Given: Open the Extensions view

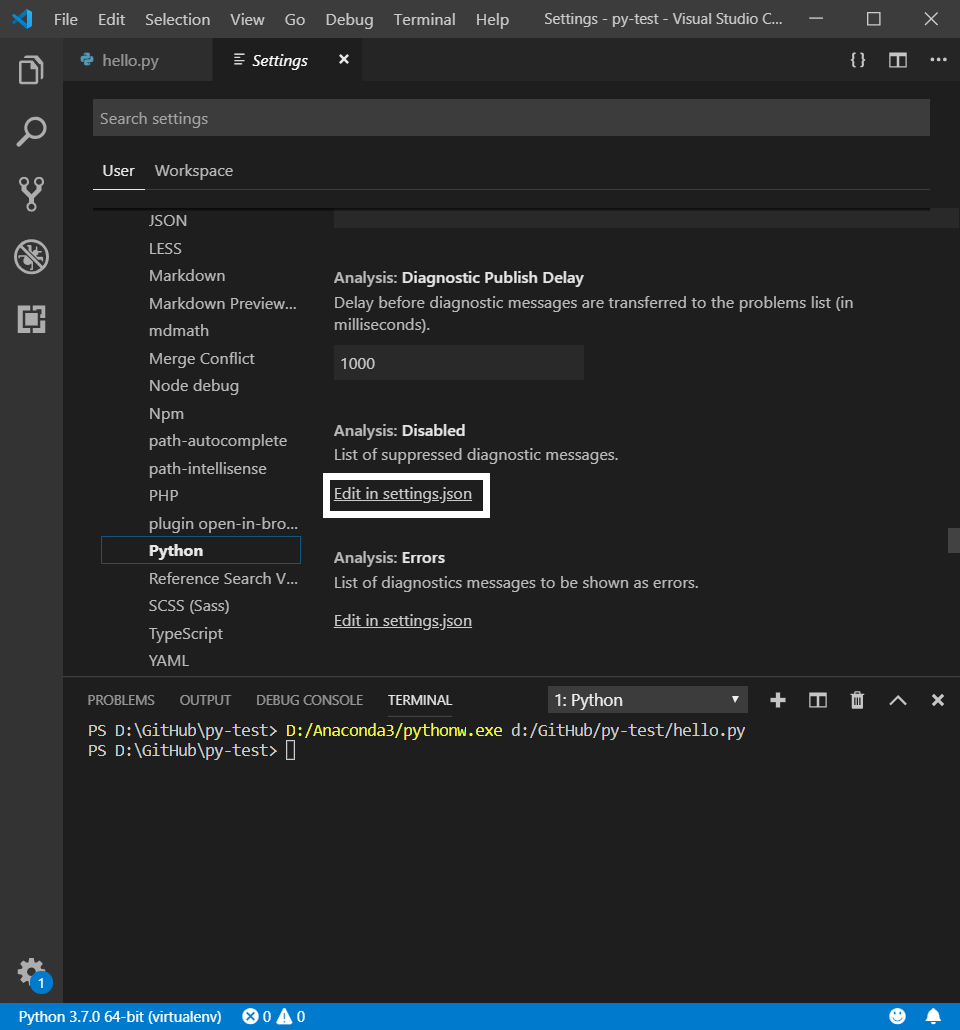Looking at the screenshot, I should coord(31,319).
